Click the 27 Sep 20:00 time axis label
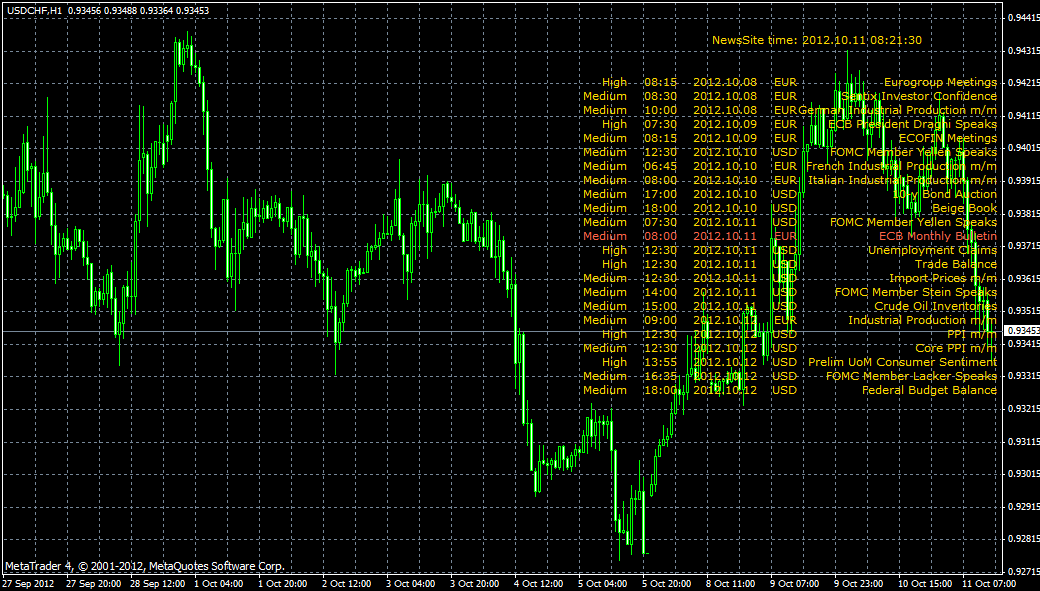The image size is (1040, 591). tap(94, 584)
